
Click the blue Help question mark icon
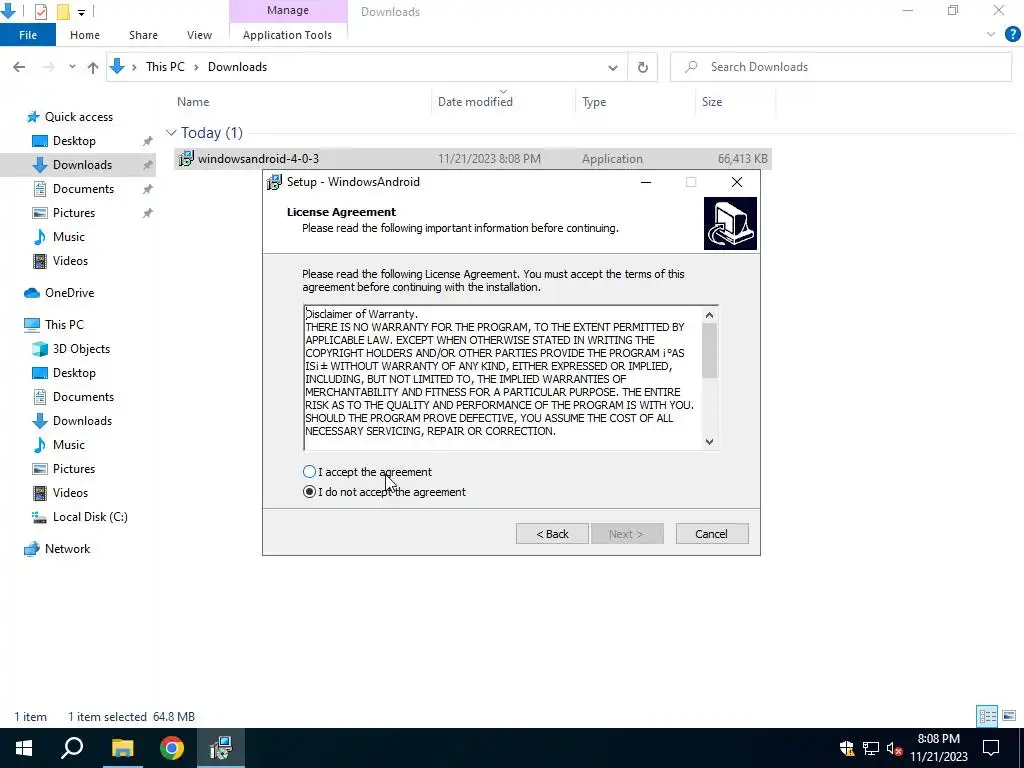(1012, 35)
